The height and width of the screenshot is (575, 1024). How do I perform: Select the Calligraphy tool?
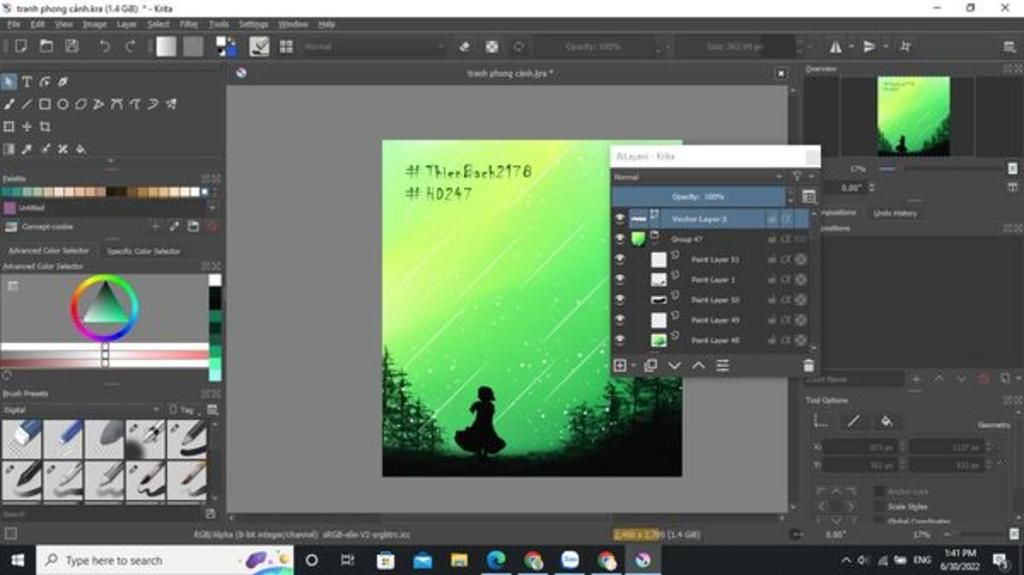63,82
